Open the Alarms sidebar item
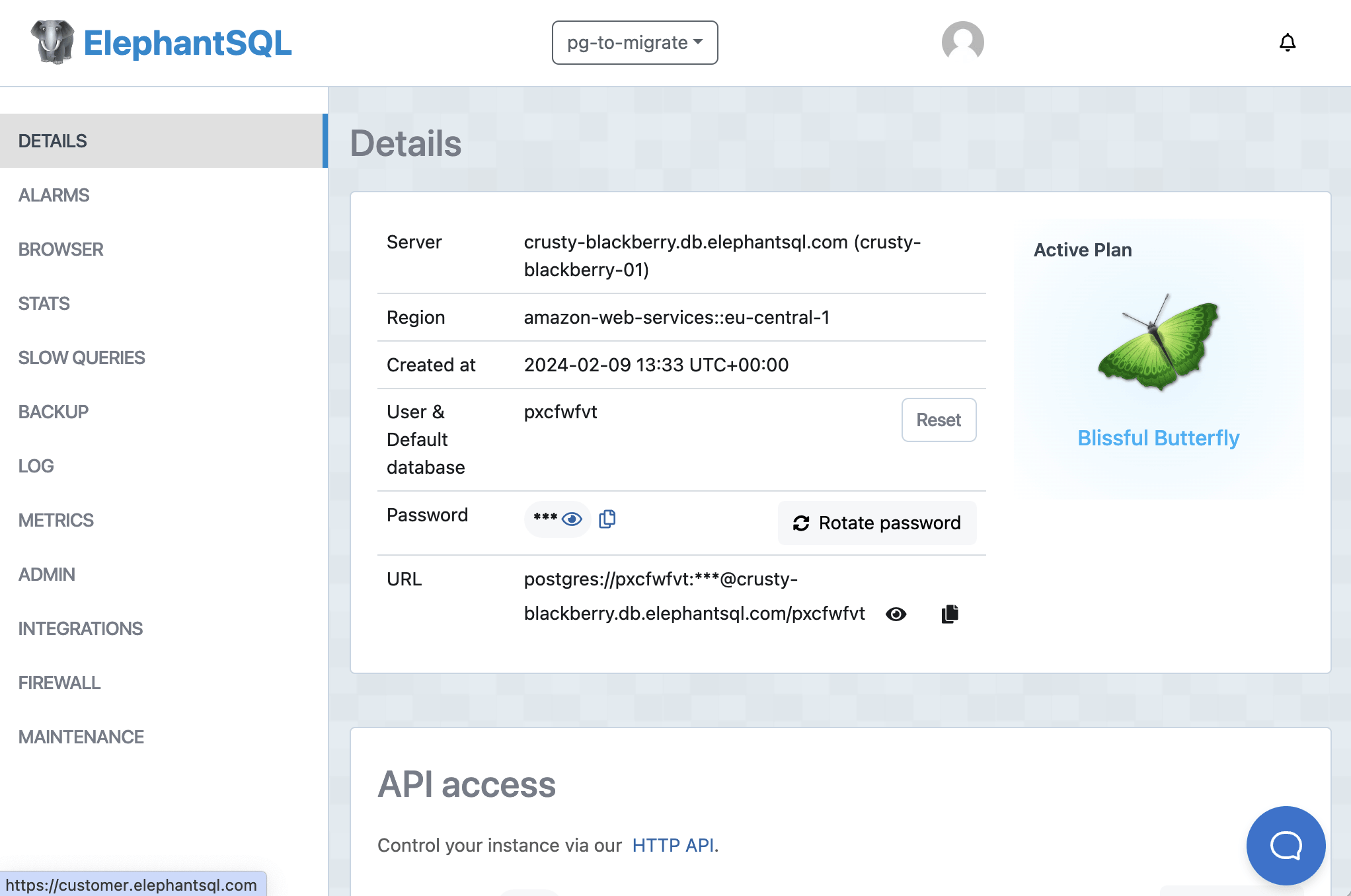 pyautogui.click(x=54, y=195)
